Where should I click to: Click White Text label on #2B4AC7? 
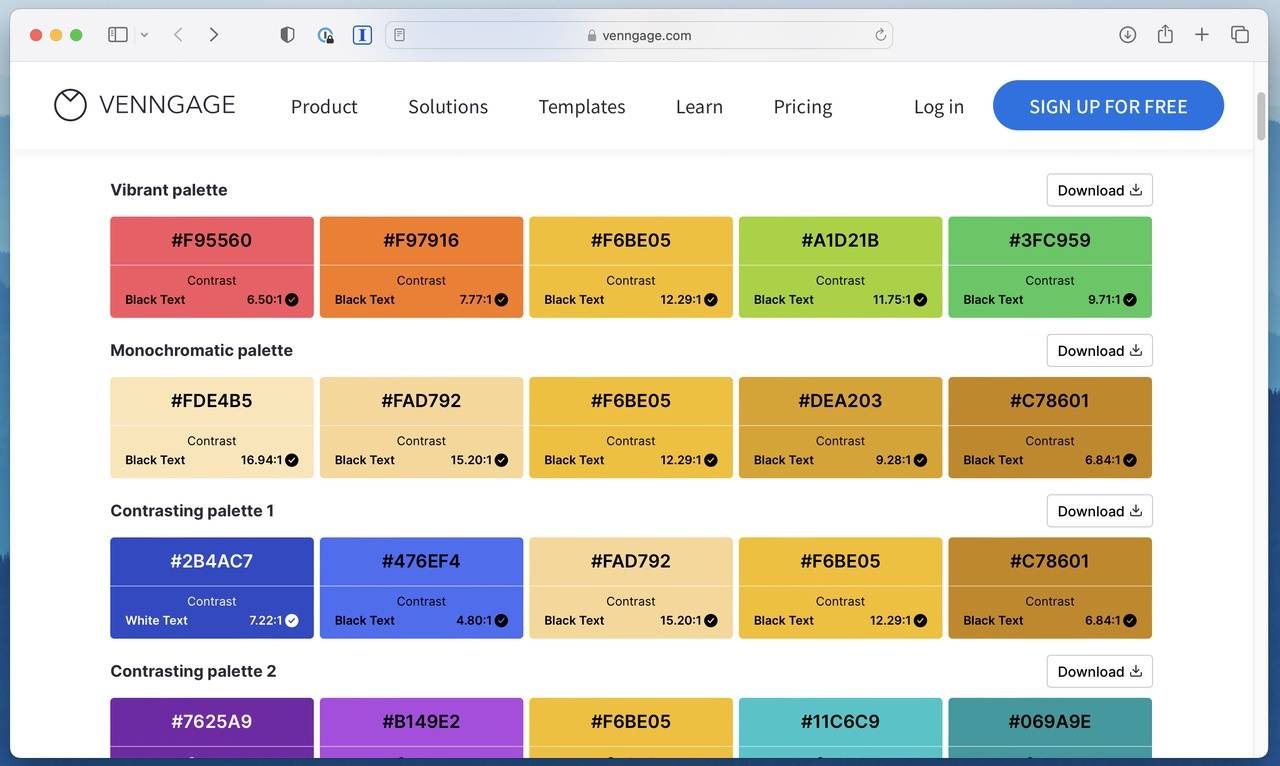(156, 620)
